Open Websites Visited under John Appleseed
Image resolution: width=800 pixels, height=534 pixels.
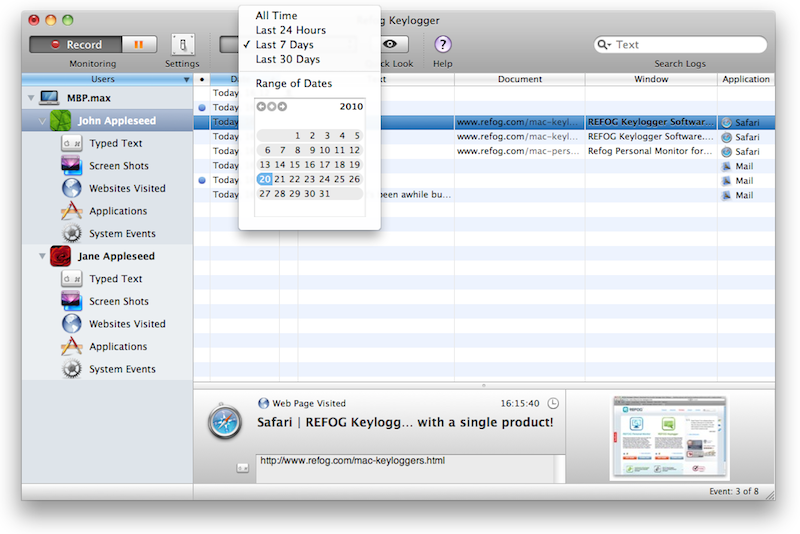[x=127, y=188]
